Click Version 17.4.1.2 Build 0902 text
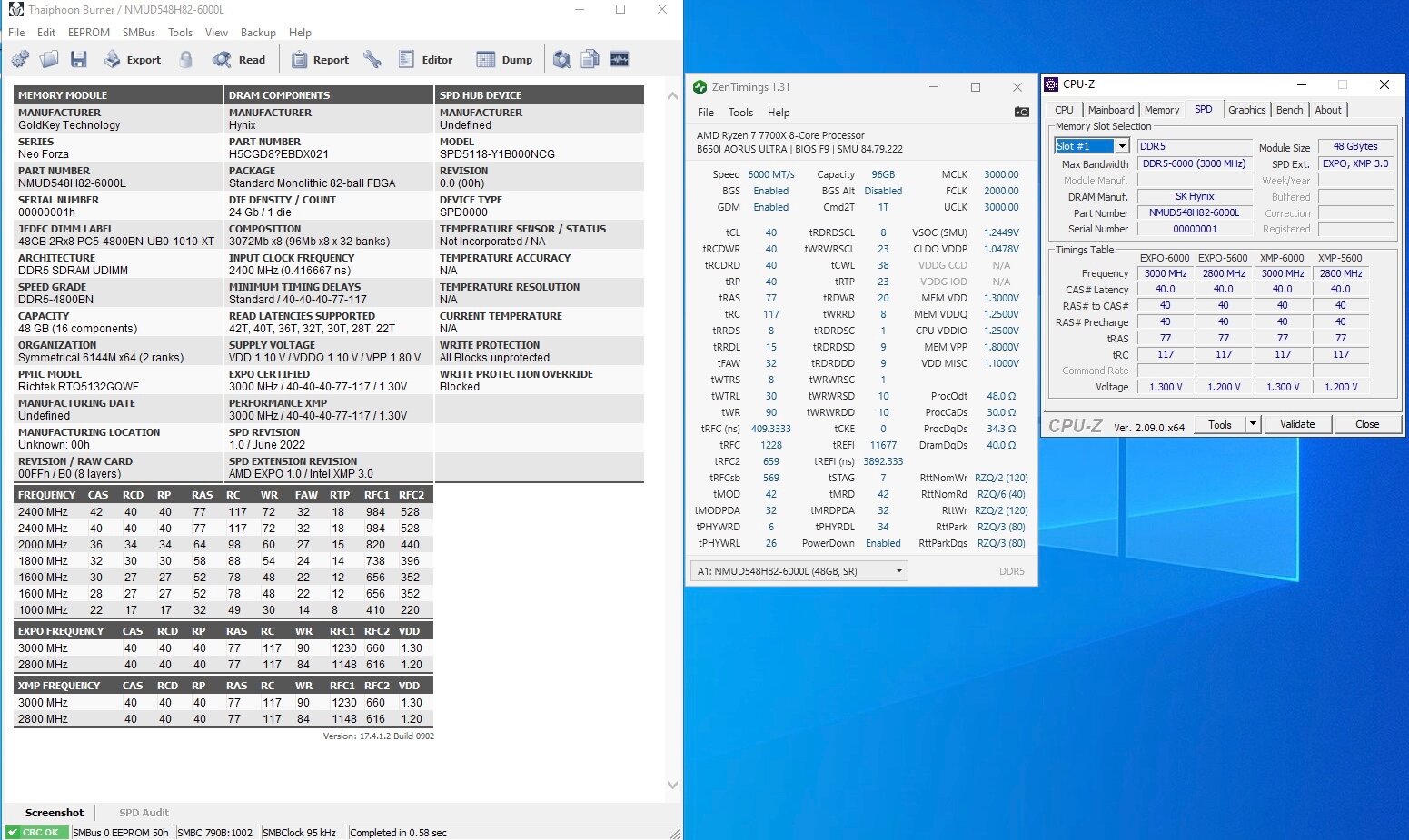 point(379,736)
